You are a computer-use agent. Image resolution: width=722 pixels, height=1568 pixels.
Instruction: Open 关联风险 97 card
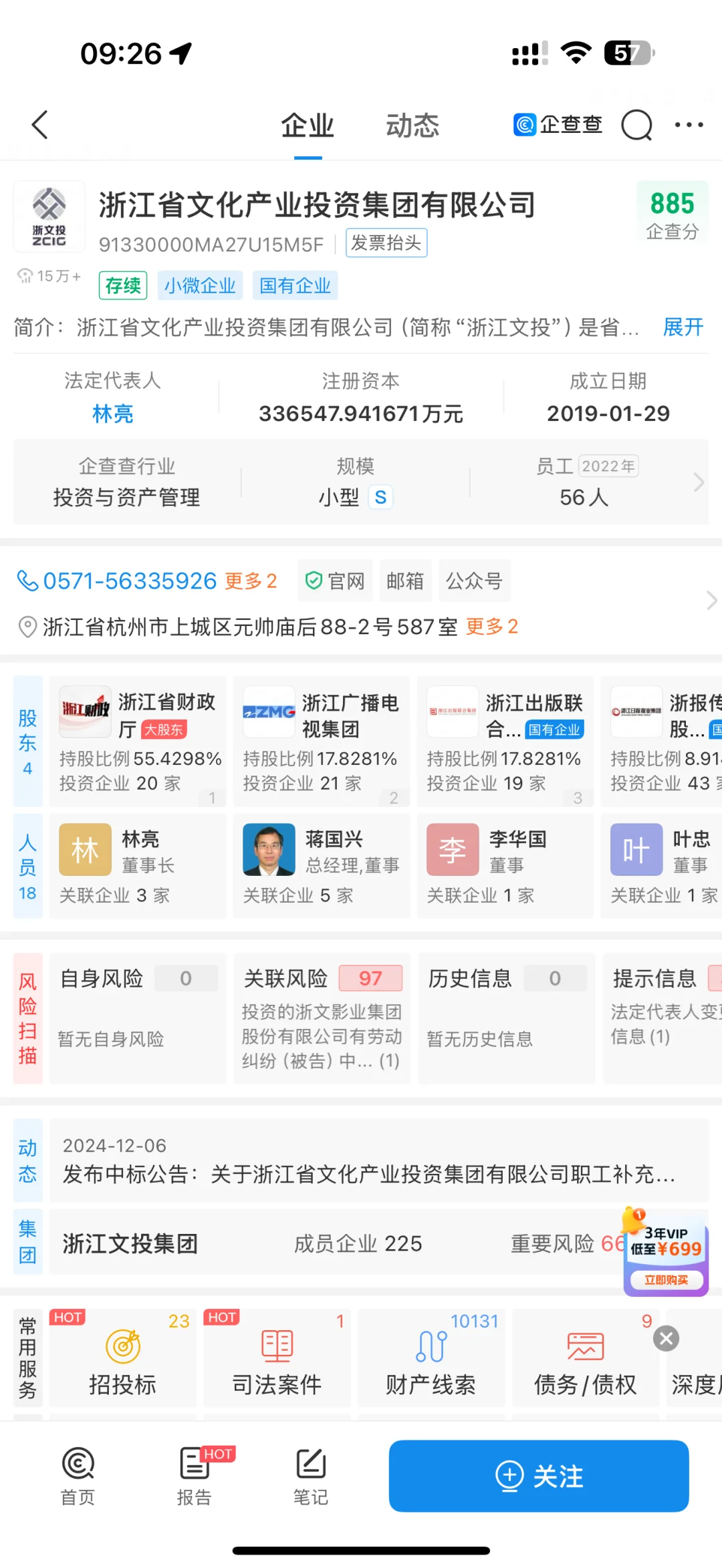coord(322,1018)
